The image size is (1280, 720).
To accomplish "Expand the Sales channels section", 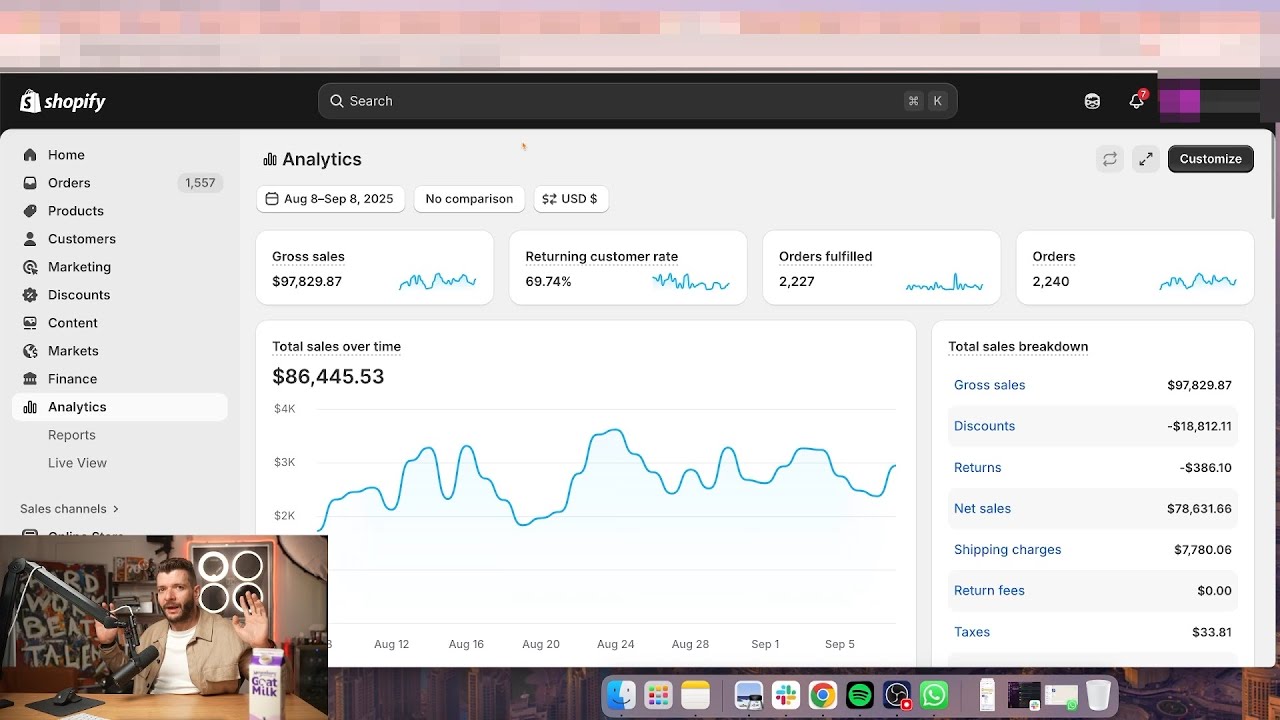I will click(x=69, y=509).
